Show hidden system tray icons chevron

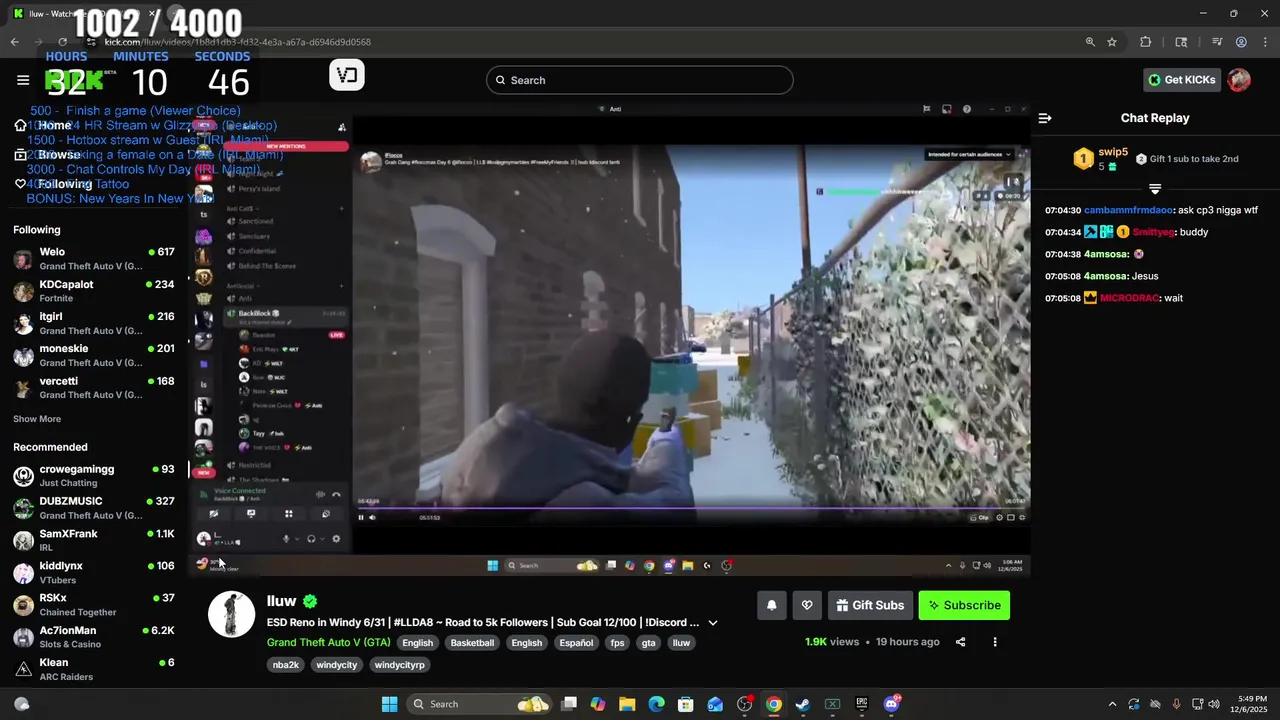tap(1112, 704)
